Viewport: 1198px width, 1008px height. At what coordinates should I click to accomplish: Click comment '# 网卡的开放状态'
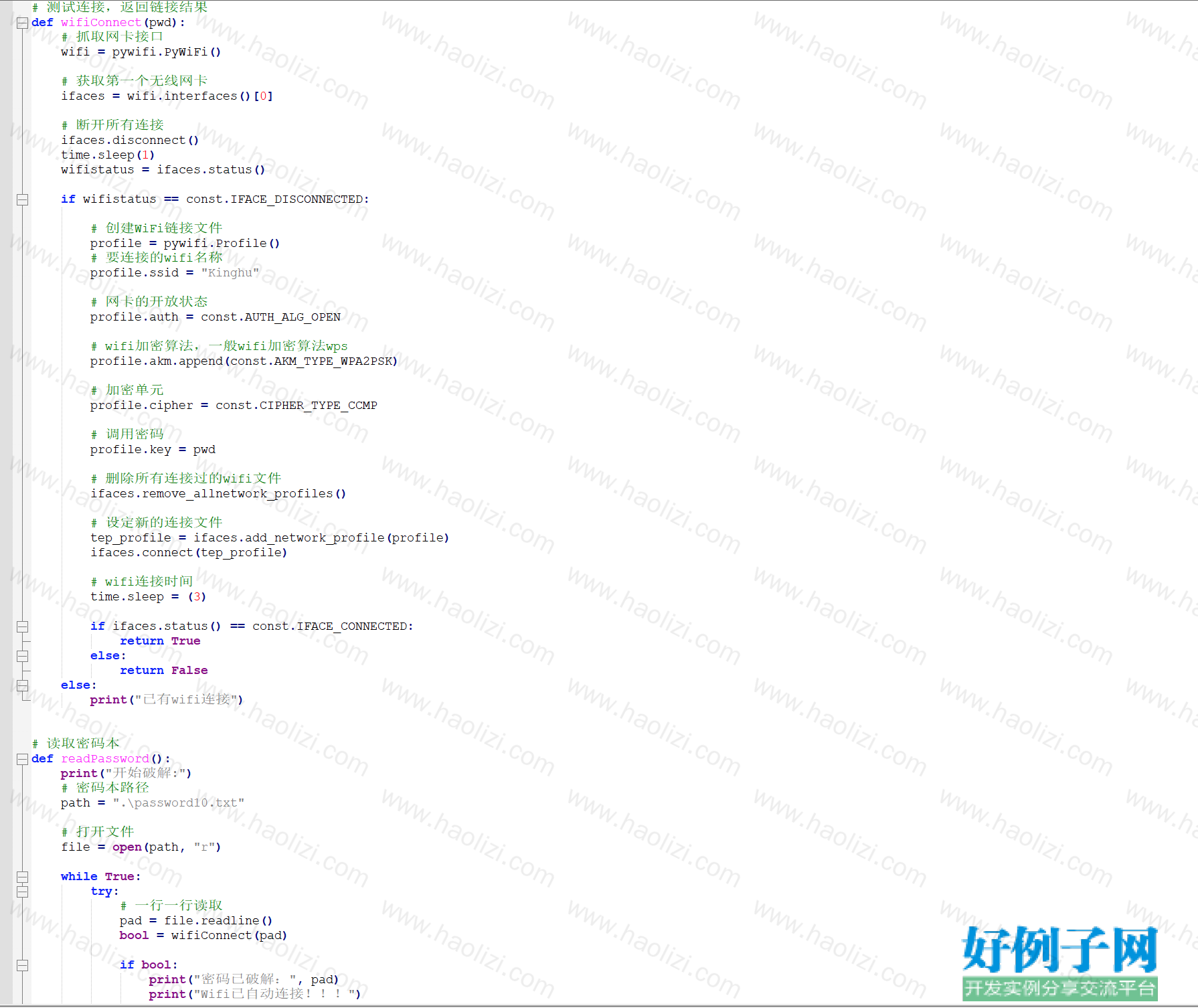coord(149,302)
